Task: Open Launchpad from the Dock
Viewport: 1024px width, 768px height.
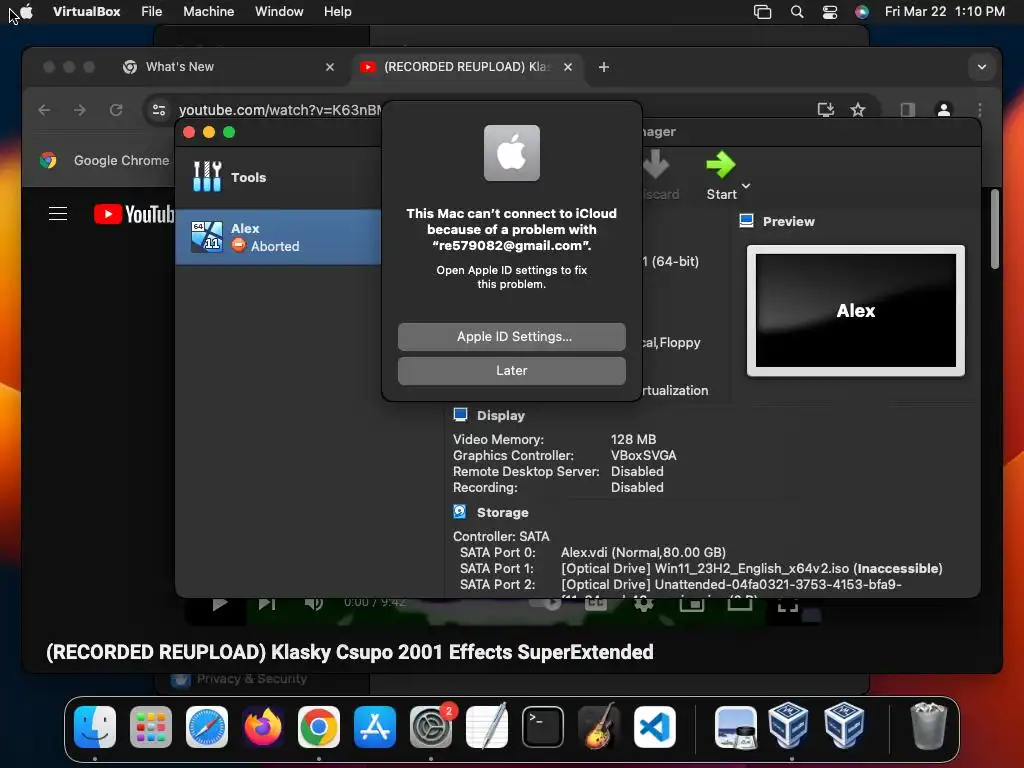Action: point(151,727)
